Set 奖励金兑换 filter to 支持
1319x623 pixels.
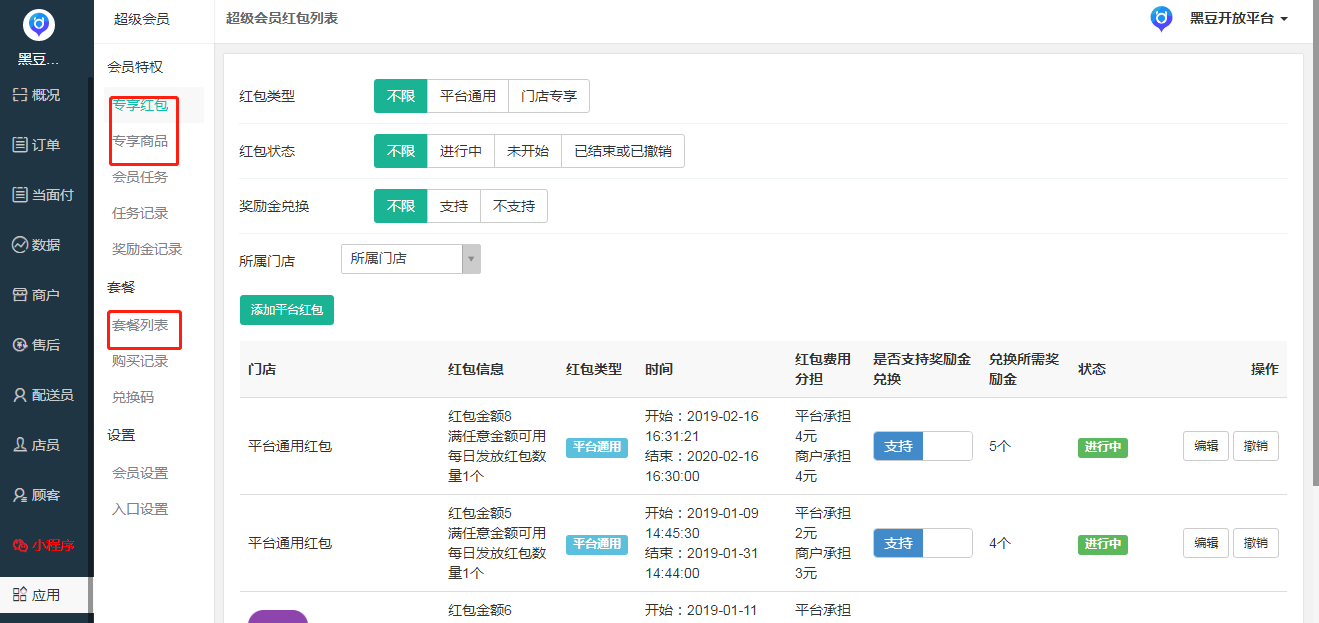(x=454, y=206)
